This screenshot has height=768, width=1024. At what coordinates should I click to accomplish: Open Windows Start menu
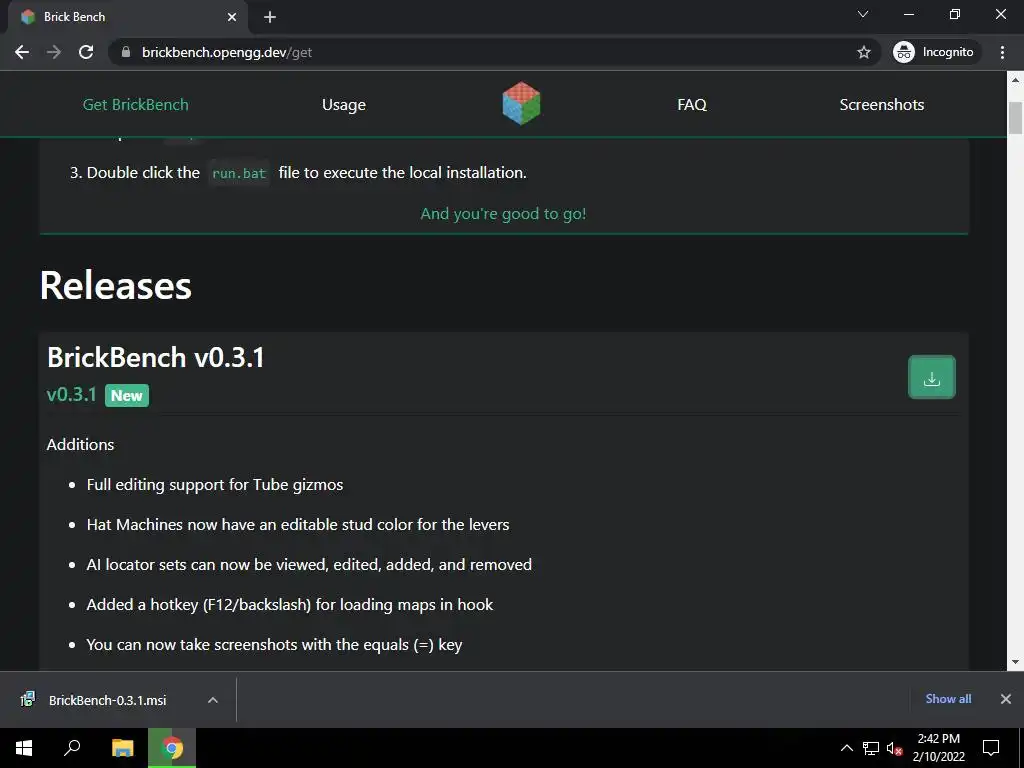pos(24,748)
